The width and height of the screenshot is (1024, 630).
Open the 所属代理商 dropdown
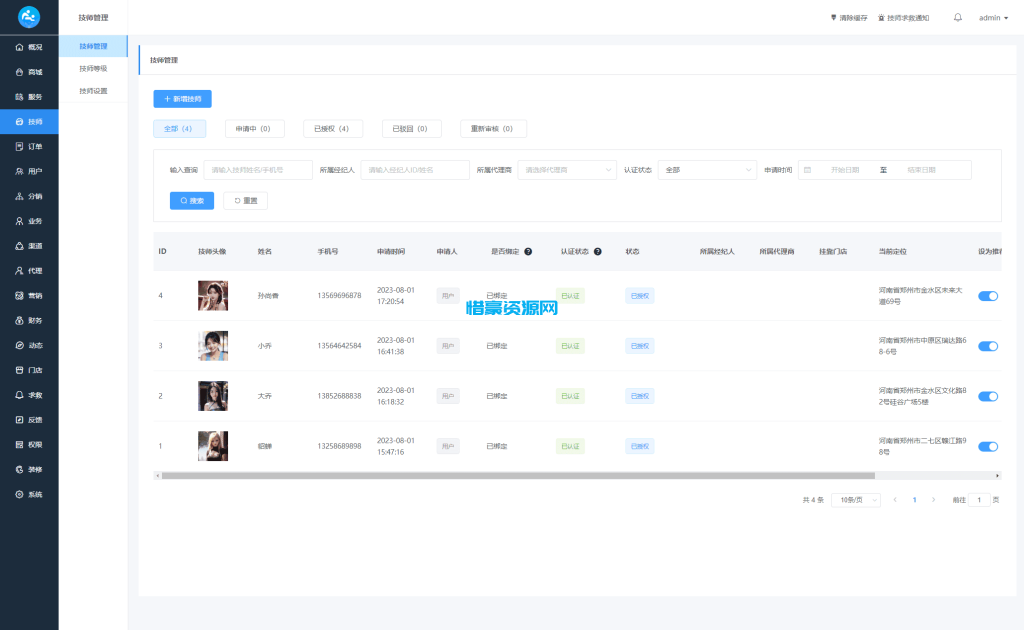pyautogui.click(x=566, y=170)
